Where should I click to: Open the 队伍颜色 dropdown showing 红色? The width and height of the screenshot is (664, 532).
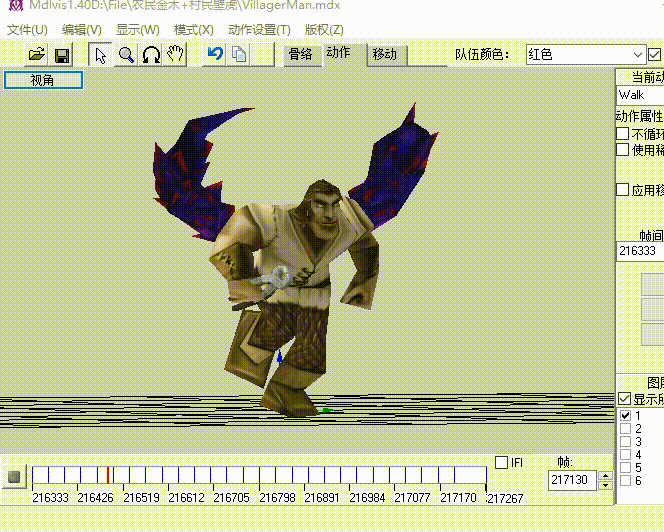tap(586, 55)
